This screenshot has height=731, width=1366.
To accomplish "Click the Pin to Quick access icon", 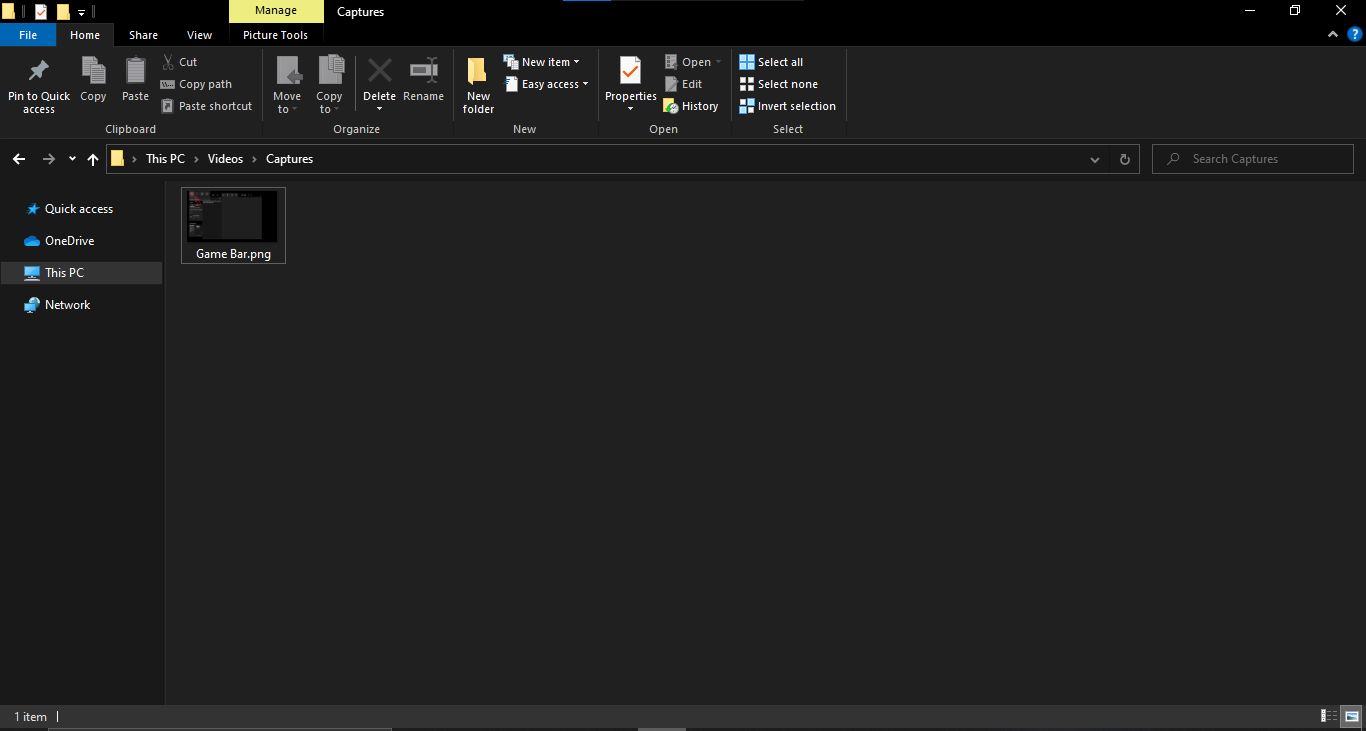I will click(39, 72).
